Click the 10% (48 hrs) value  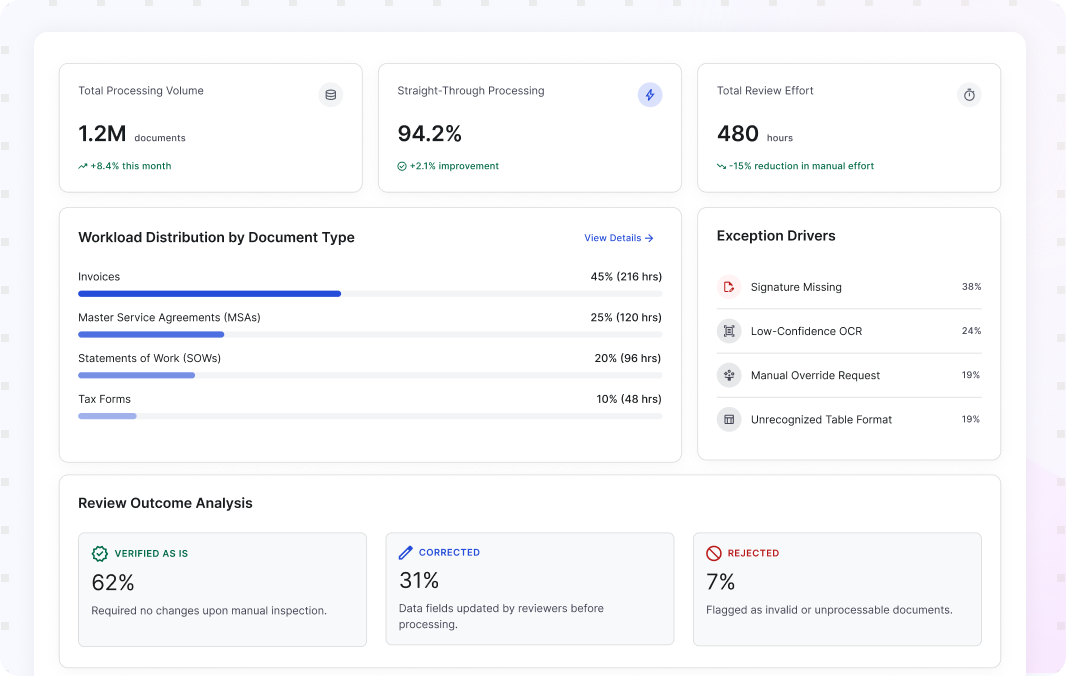point(629,399)
